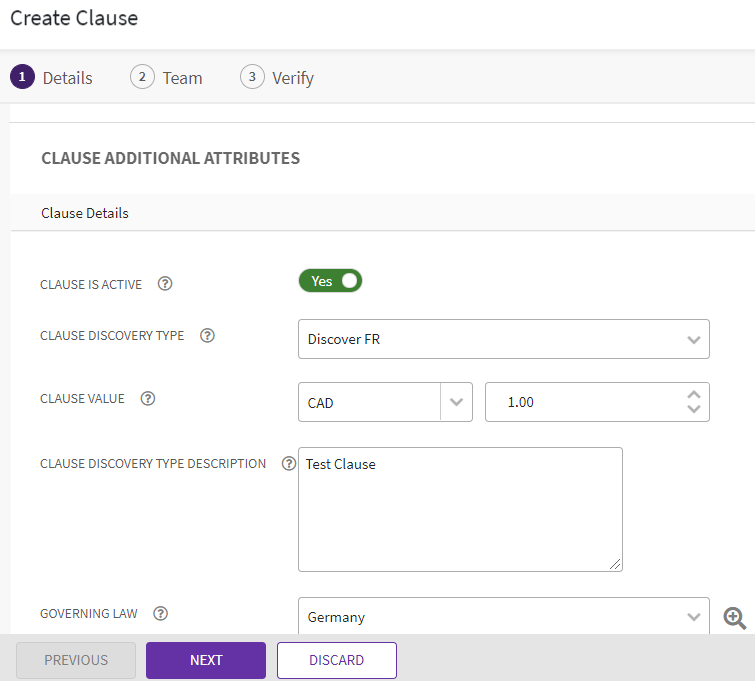Go to the Verify step tab
The width and height of the screenshot is (755, 681).
click(277, 77)
